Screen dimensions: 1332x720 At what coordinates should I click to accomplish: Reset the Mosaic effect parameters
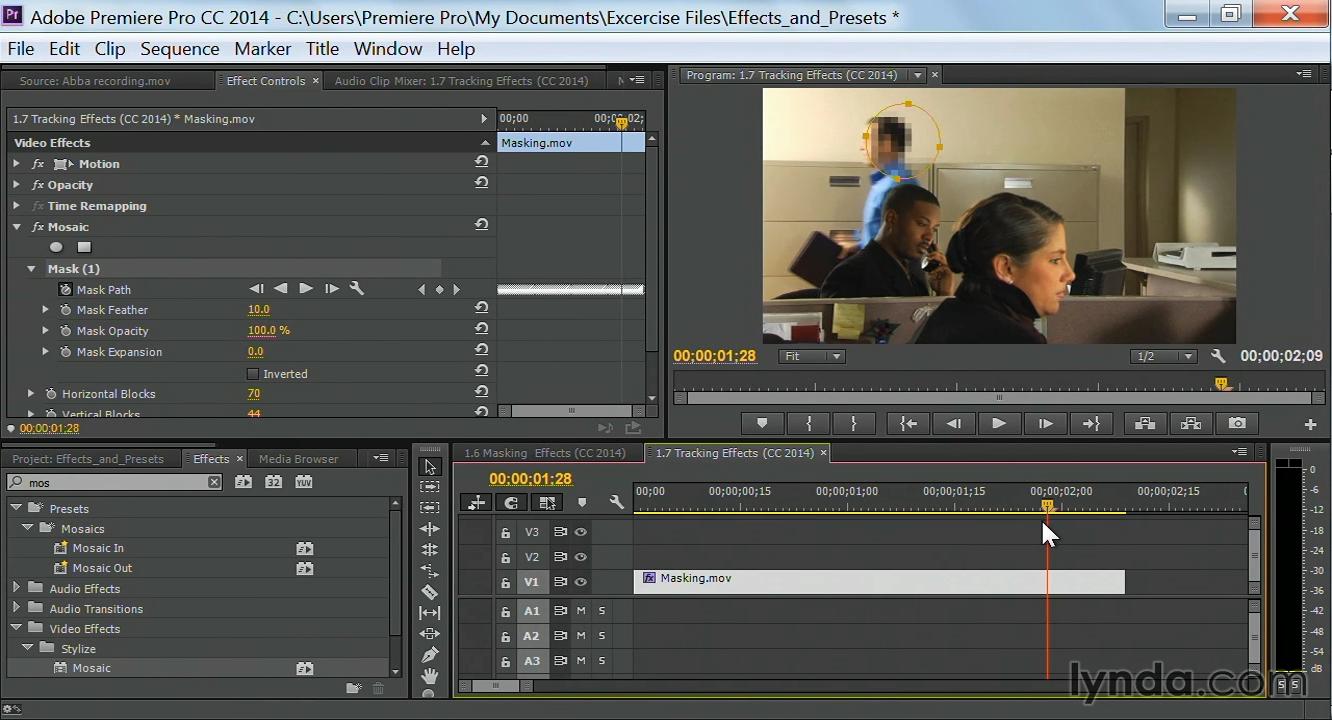point(482,226)
